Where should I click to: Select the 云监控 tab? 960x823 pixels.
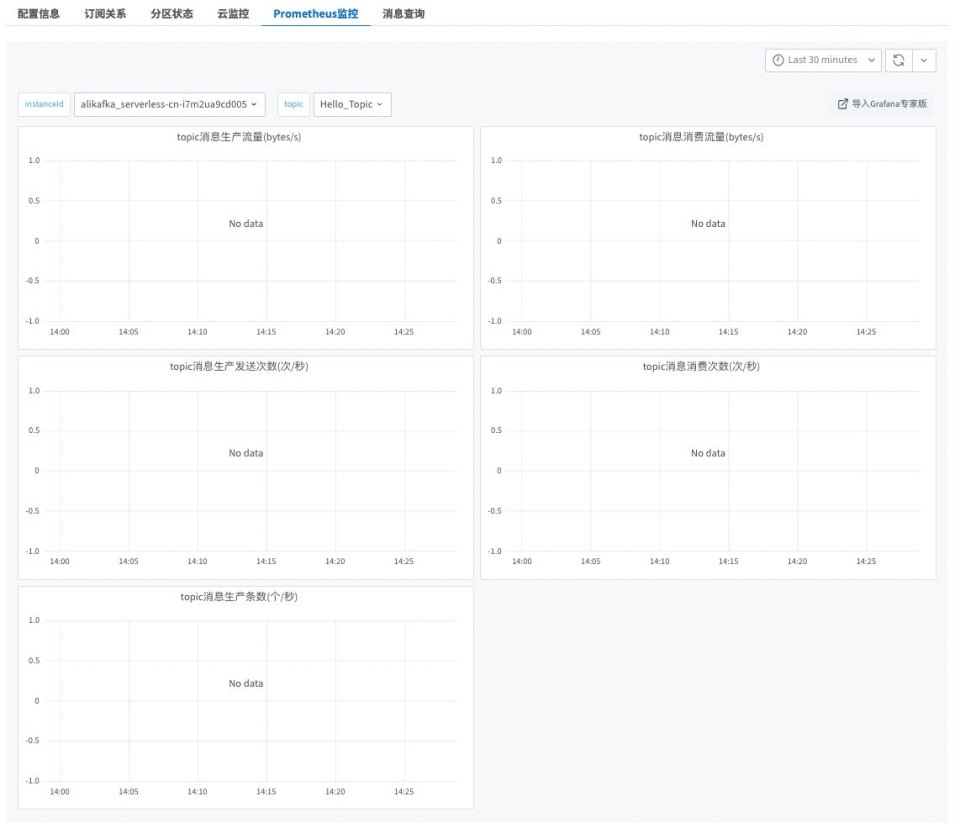coord(233,14)
